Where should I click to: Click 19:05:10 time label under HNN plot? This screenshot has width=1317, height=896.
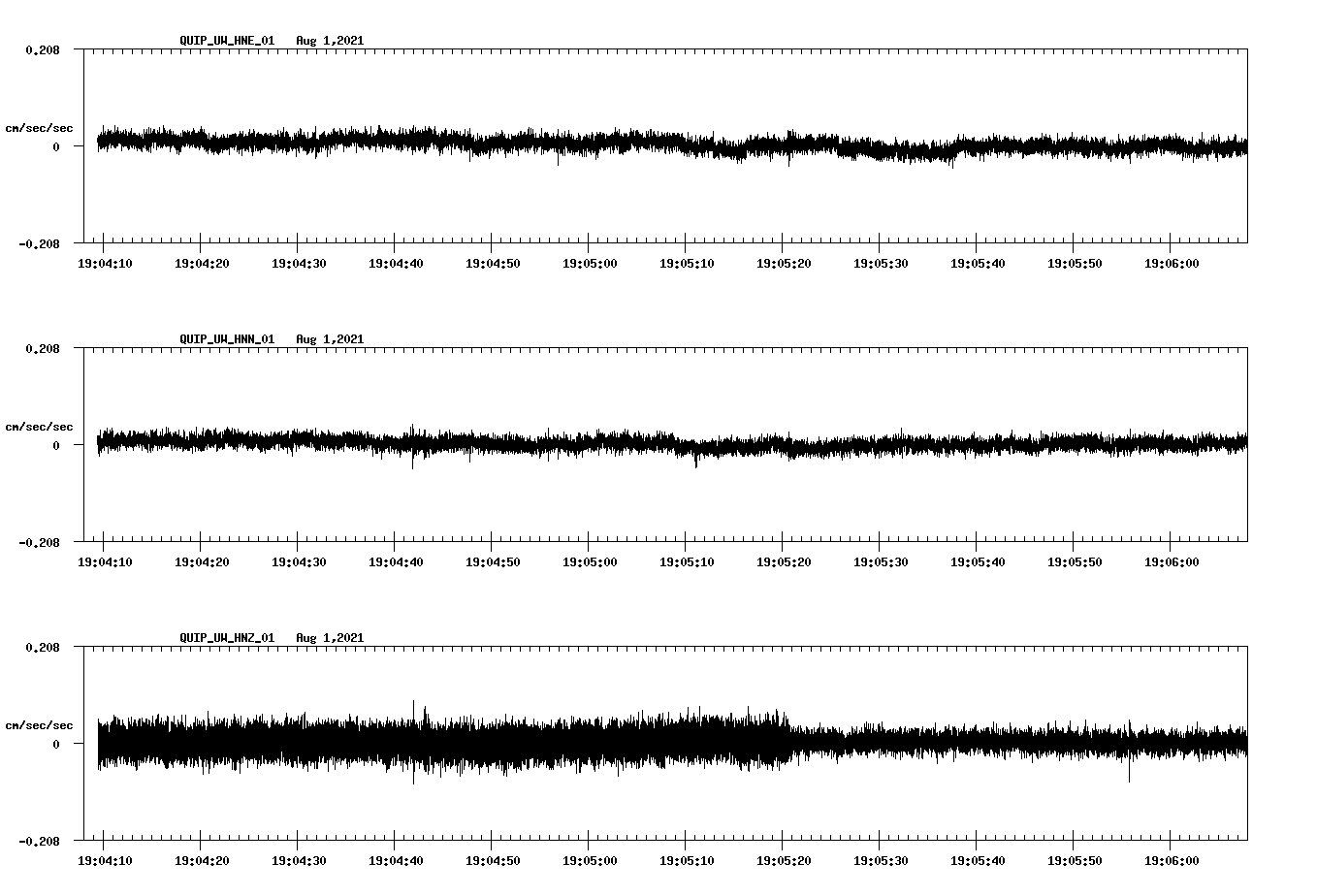coord(687,561)
